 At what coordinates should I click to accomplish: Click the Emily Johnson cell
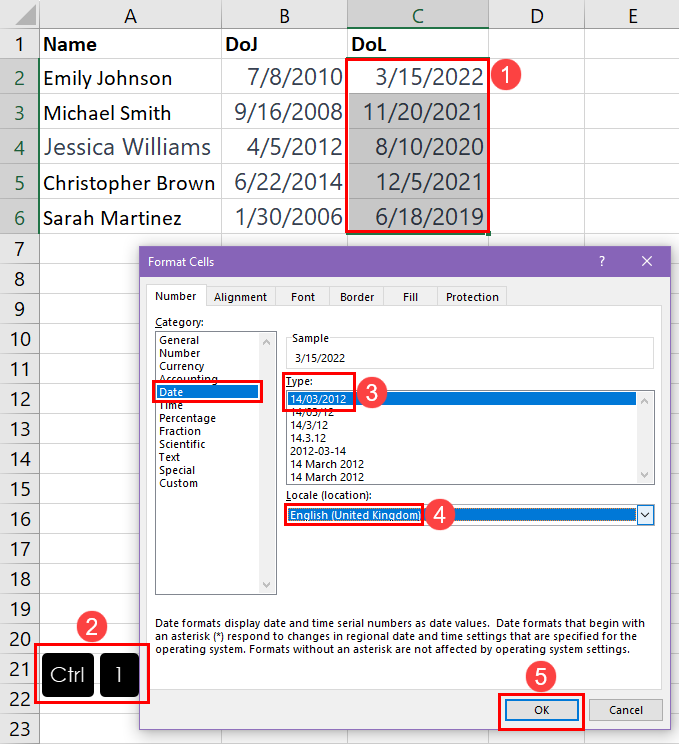[130, 76]
